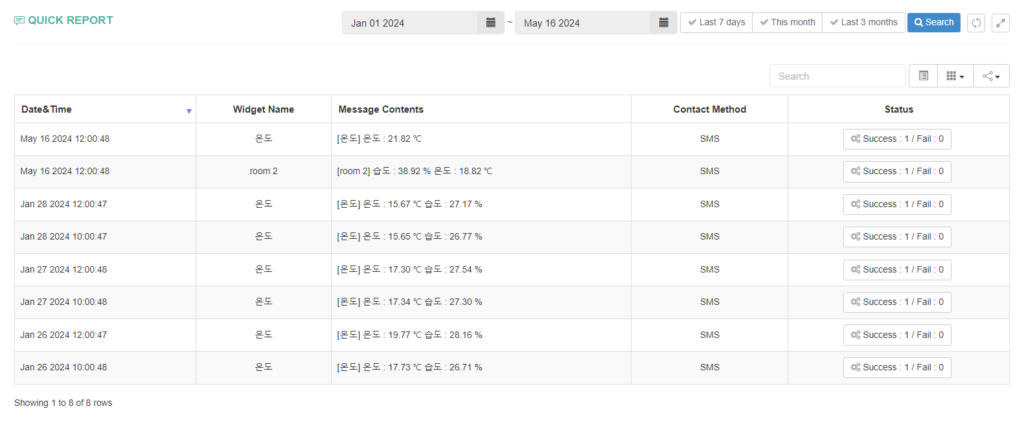Click the blue Search button
Screen dimensions: 1024x426
[x=934, y=22]
